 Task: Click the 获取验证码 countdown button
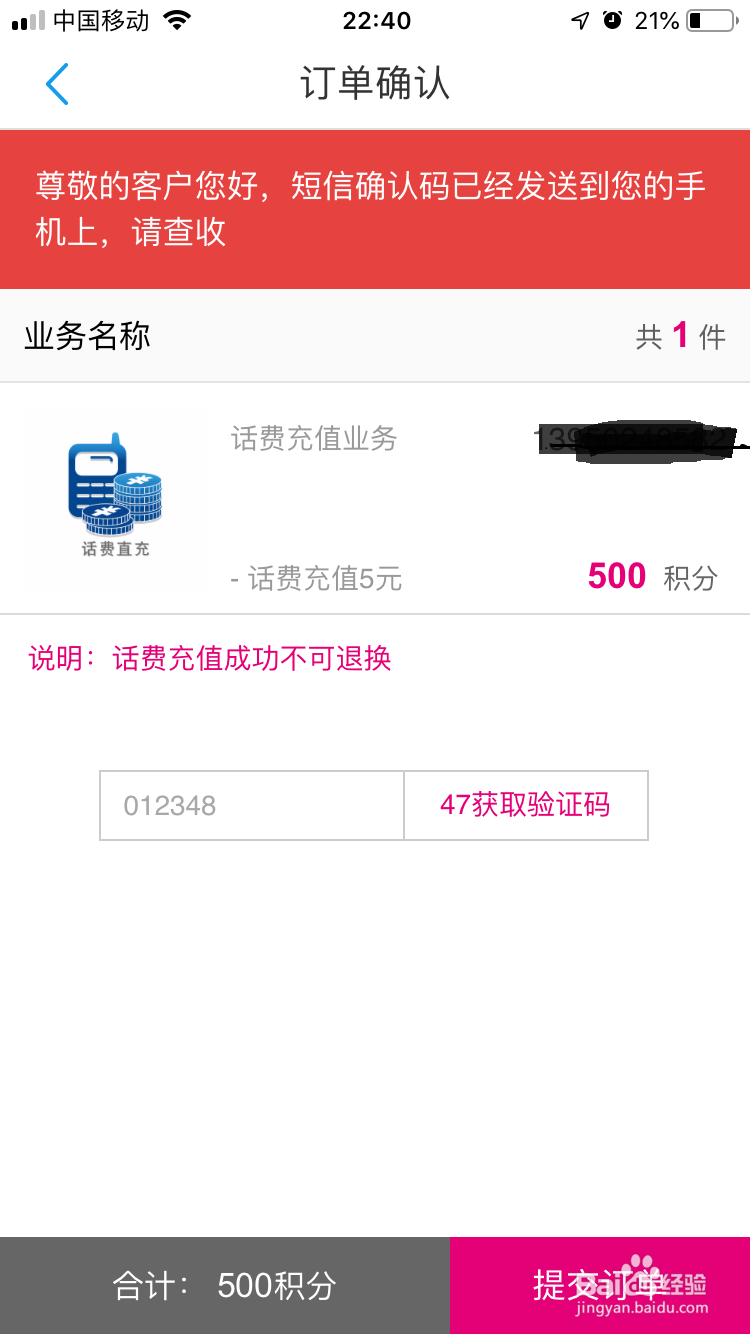point(526,805)
